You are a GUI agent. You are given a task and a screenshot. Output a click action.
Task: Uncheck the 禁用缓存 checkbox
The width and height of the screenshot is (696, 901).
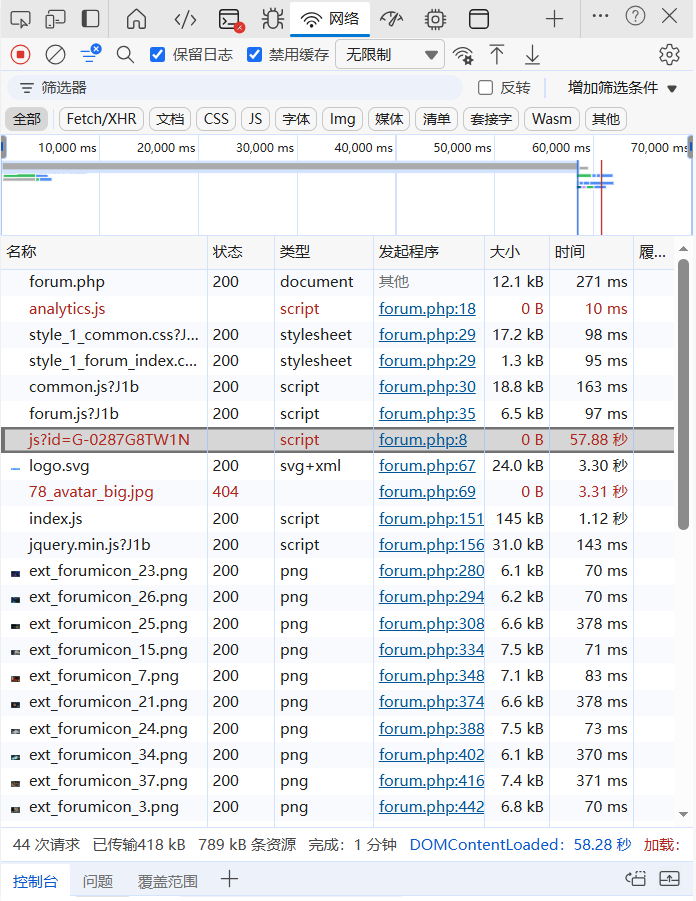255,55
